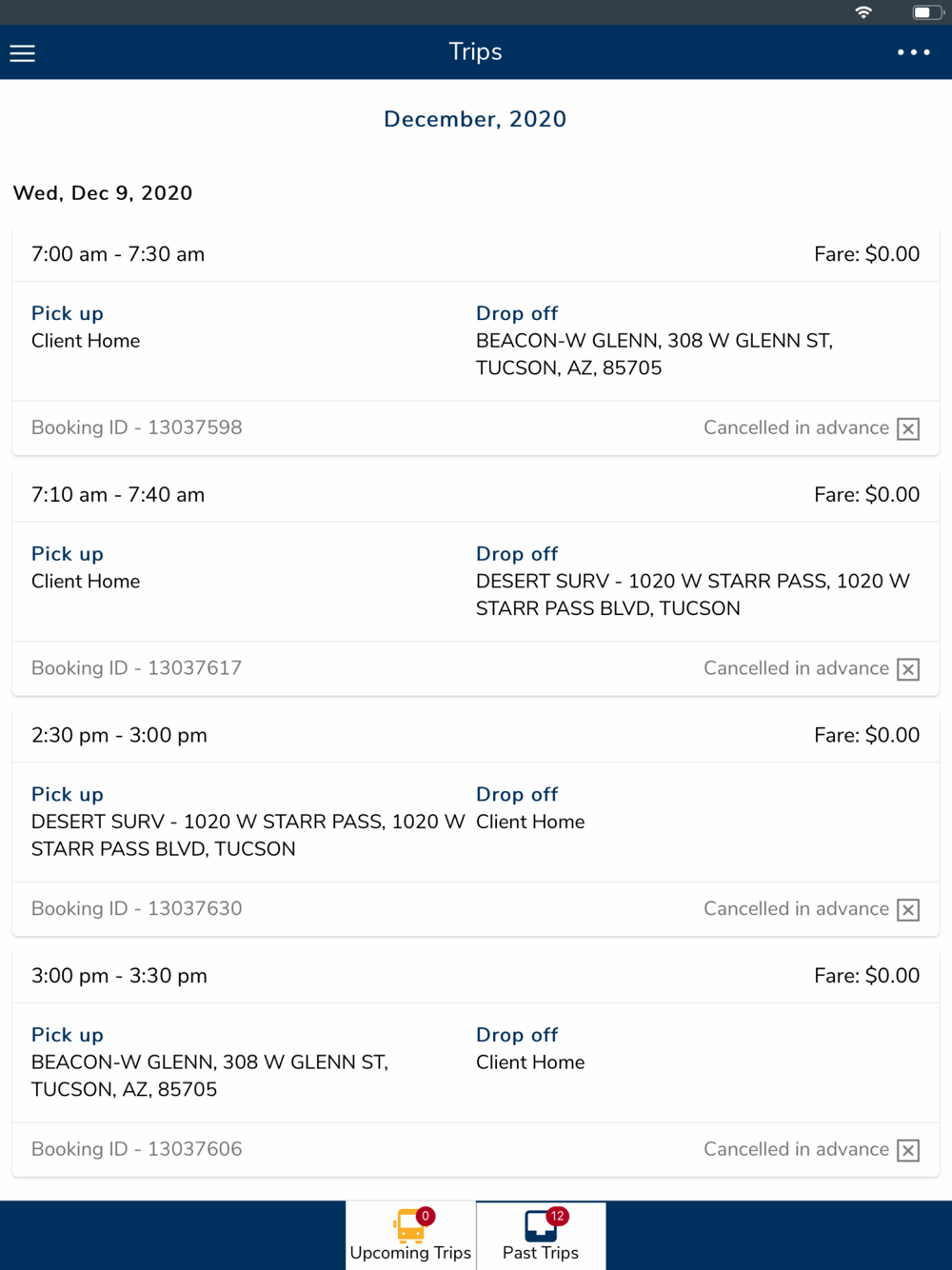Image resolution: width=952 pixels, height=1270 pixels.
Task: Open the 2:30 pm - 3:00 pm trip
Action: 119,735
